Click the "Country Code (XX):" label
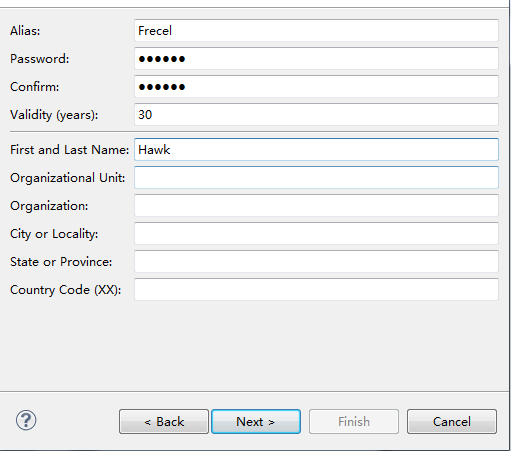Screen dimensions: 511x451 [x=65, y=290]
